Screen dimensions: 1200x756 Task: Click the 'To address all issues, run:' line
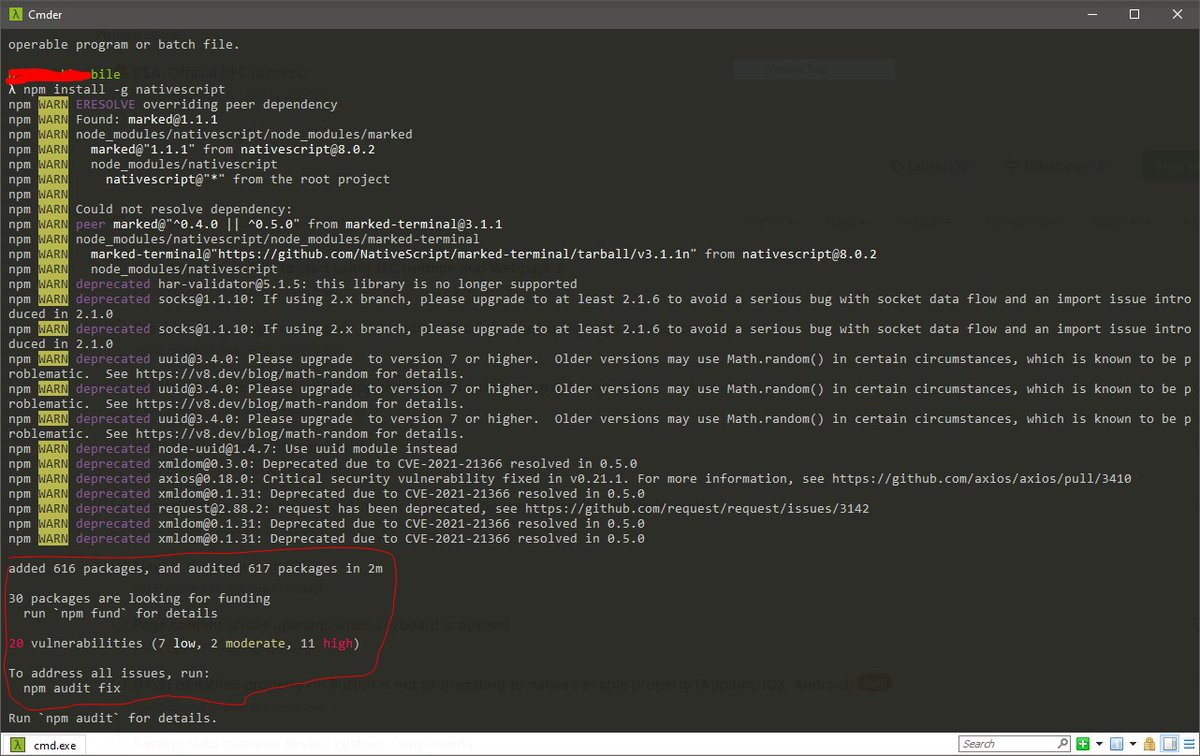click(109, 673)
